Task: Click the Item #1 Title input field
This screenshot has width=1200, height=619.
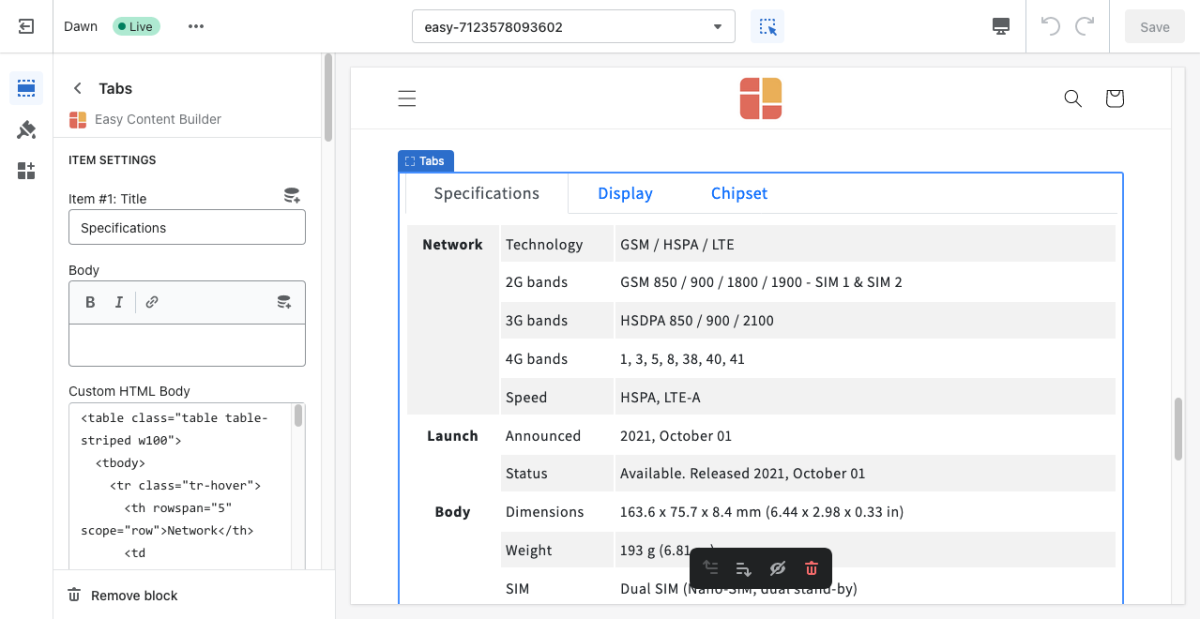Action: pos(187,228)
